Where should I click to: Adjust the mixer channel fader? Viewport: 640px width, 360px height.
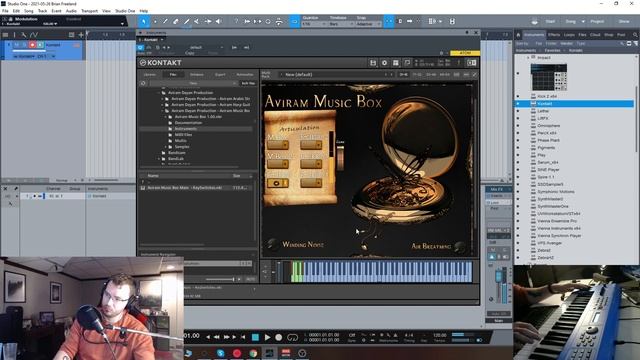click(498, 277)
